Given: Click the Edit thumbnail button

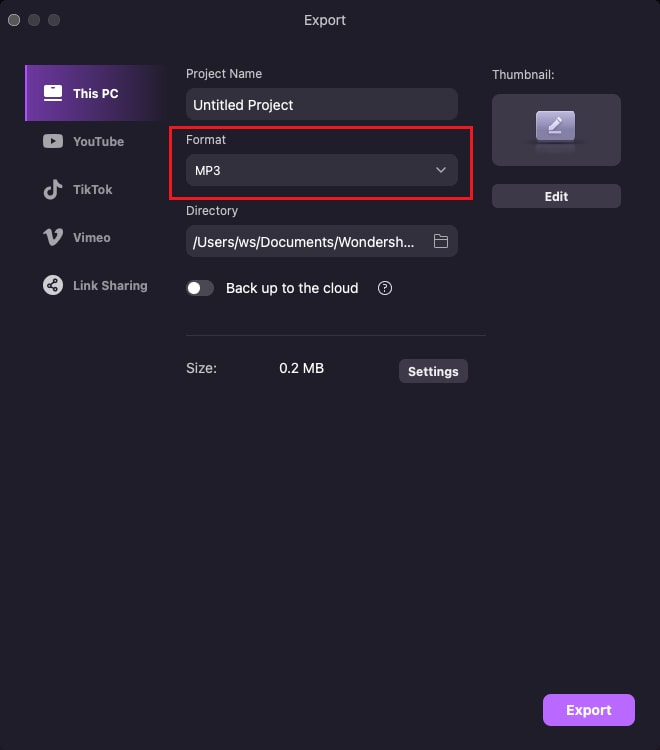Looking at the screenshot, I should (556, 196).
